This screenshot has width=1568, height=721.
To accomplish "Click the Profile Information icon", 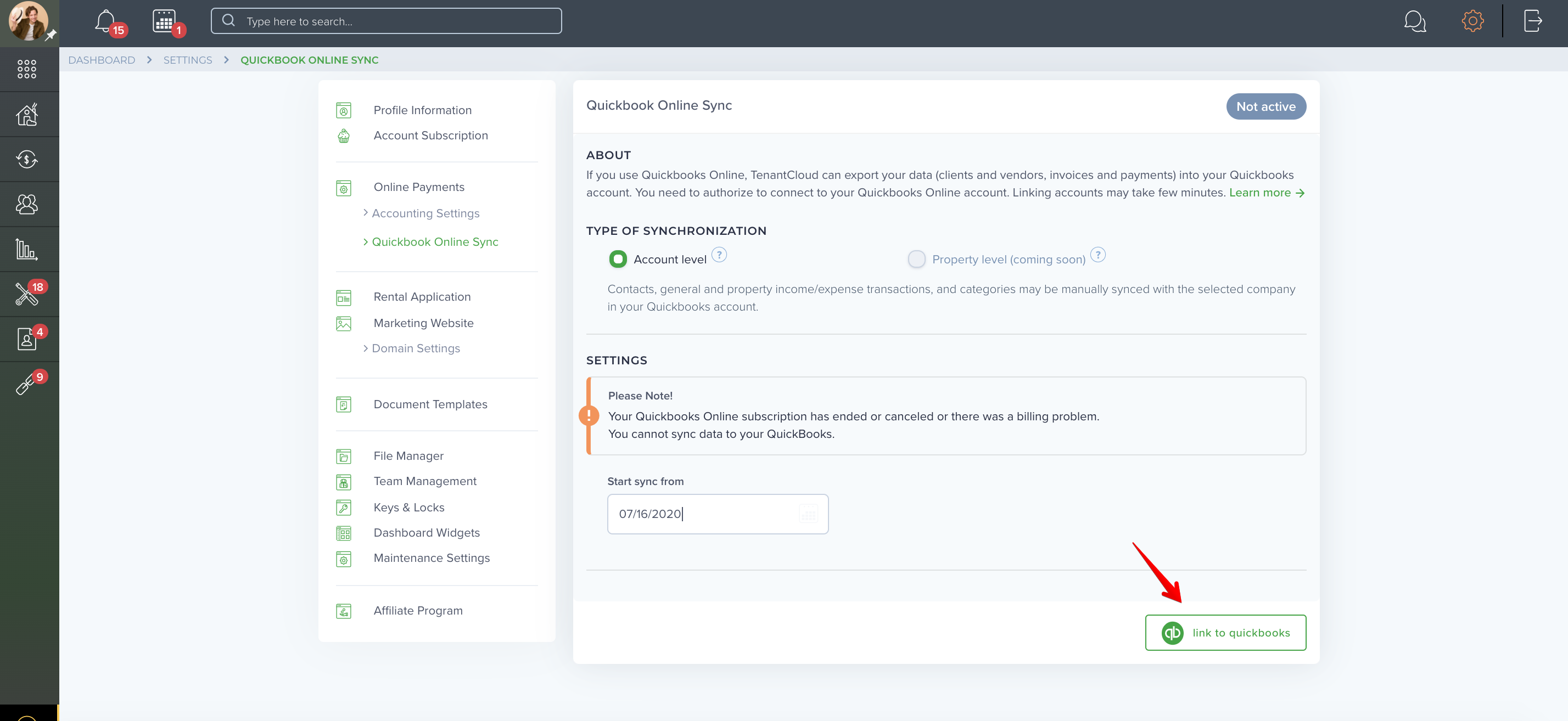I will coord(343,110).
